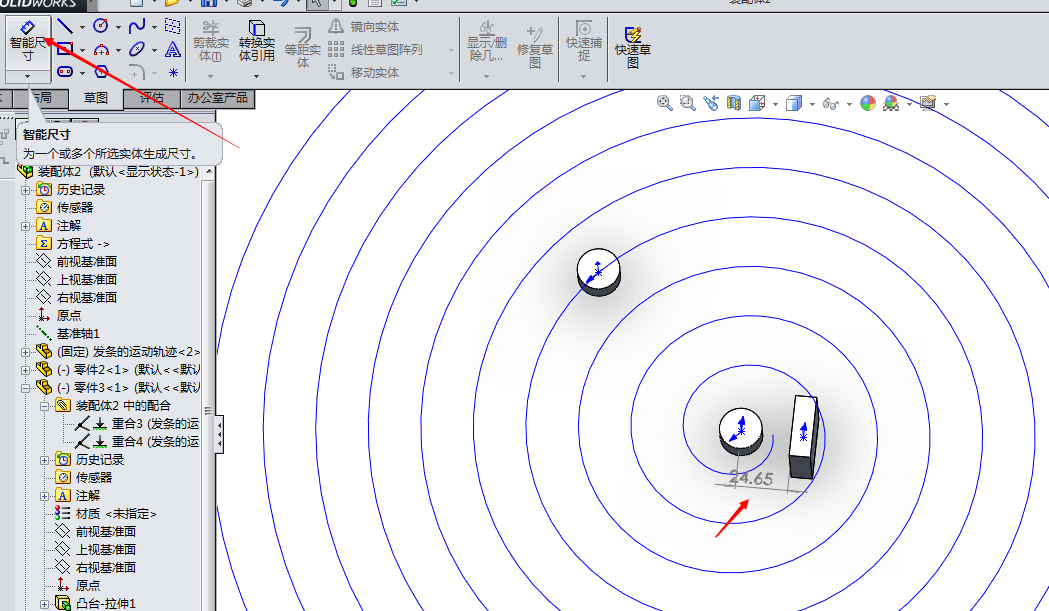Click the Hide/Show Items glasses icon
The width and height of the screenshot is (1049, 611).
click(x=831, y=104)
